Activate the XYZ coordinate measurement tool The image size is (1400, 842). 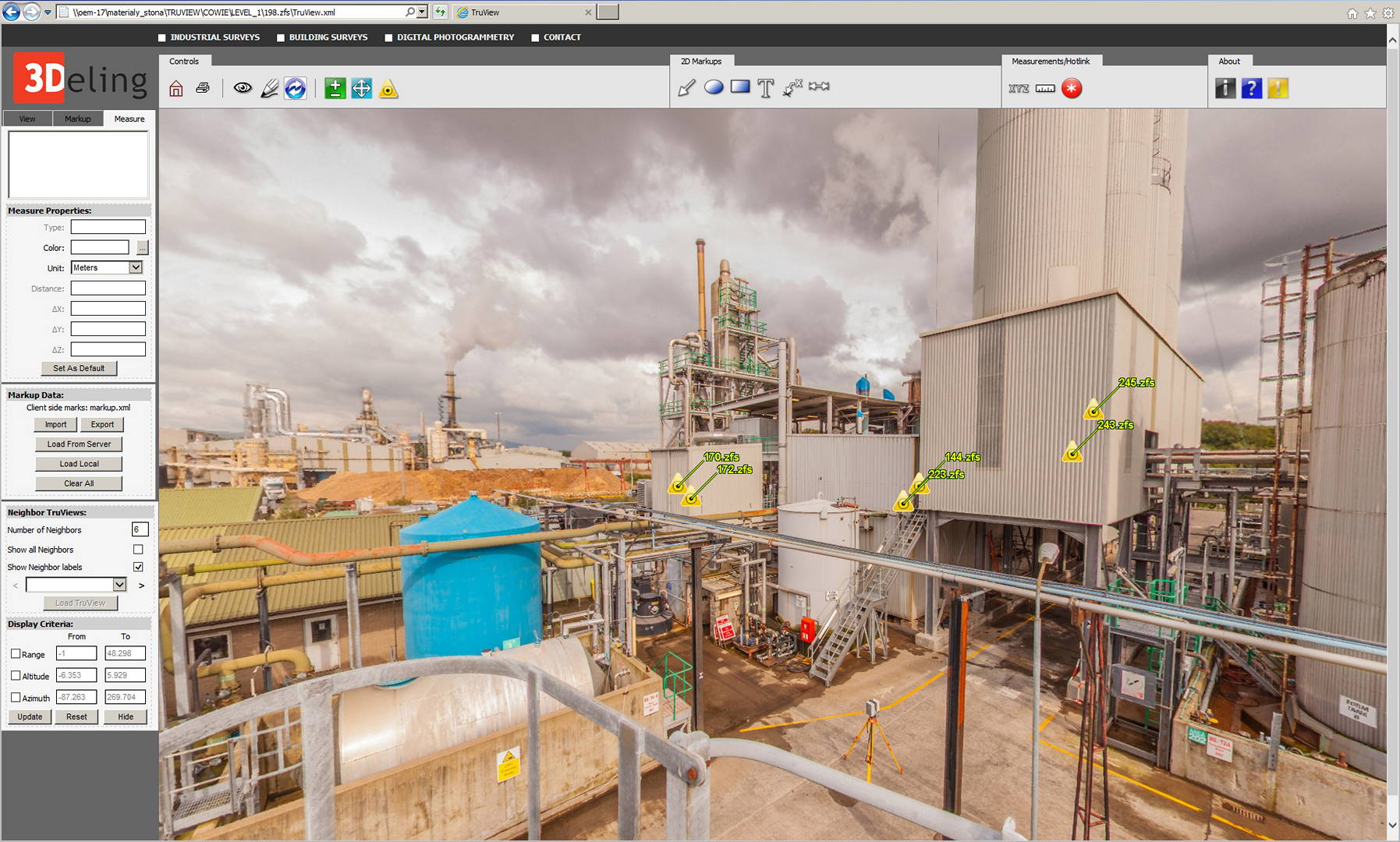click(1018, 89)
